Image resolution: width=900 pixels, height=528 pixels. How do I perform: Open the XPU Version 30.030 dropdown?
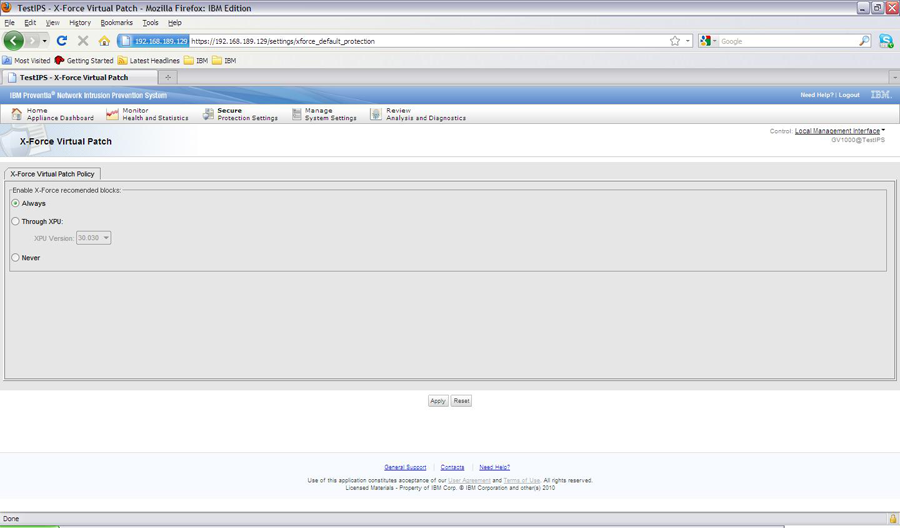(94, 238)
